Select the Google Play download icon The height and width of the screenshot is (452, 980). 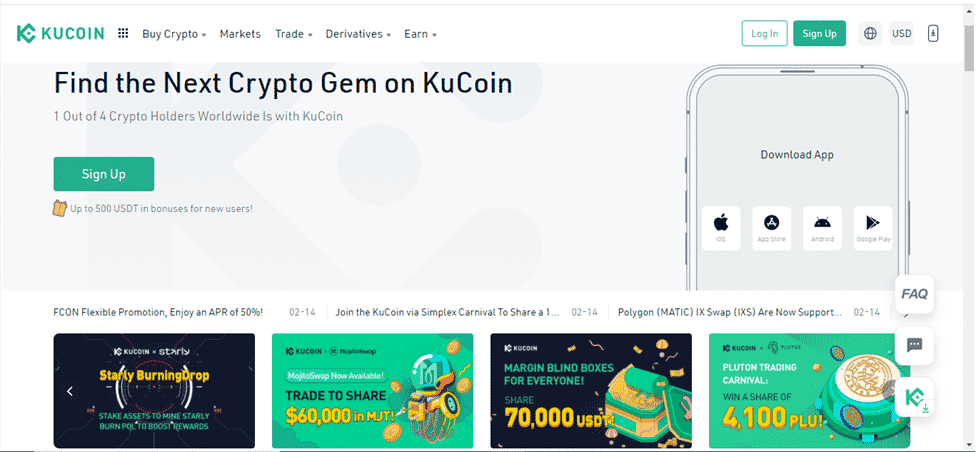pyautogui.click(x=872, y=228)
